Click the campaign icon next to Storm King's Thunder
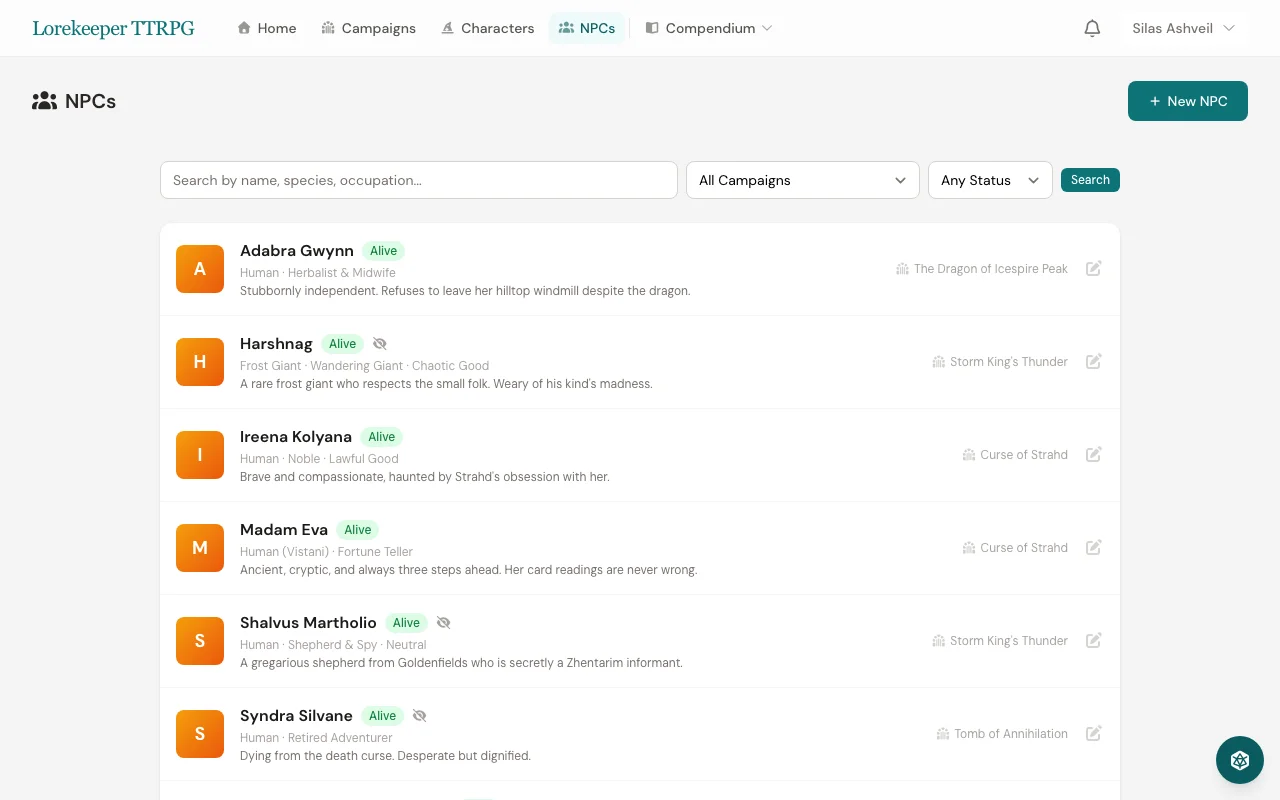This screenshot has height=800, width=1280. 939,361
